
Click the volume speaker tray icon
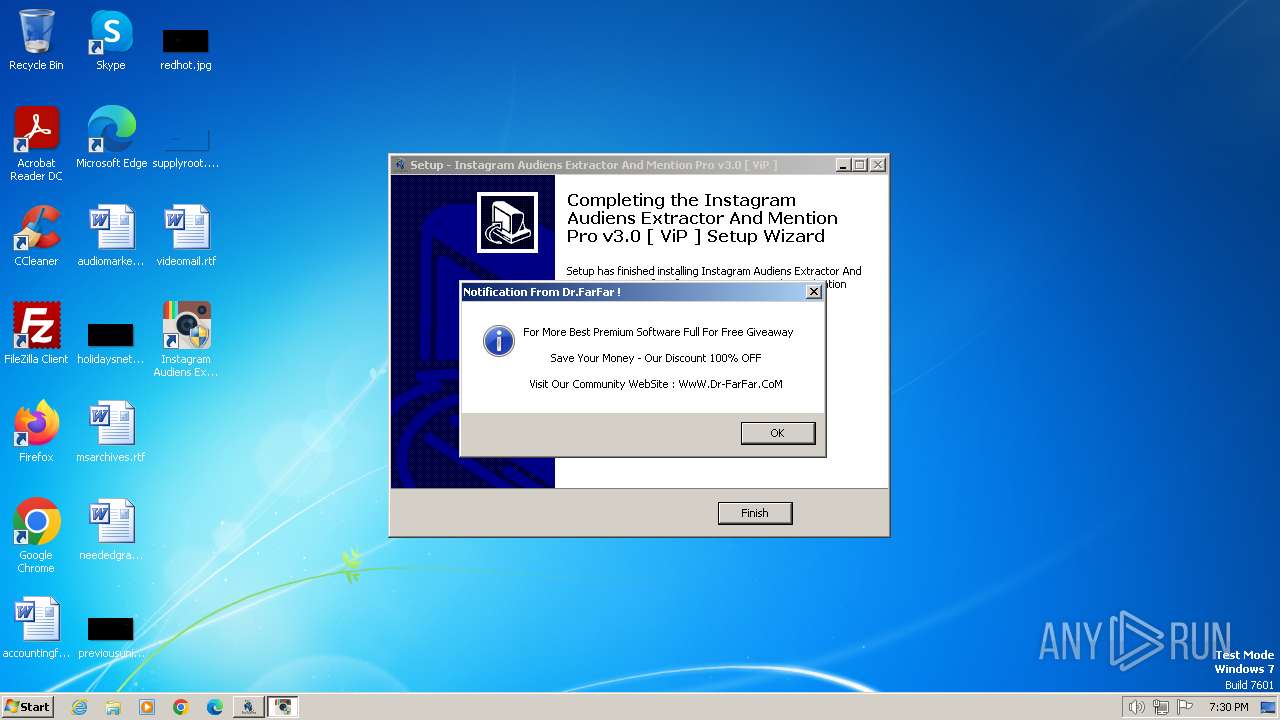[x=1136, y=707]
